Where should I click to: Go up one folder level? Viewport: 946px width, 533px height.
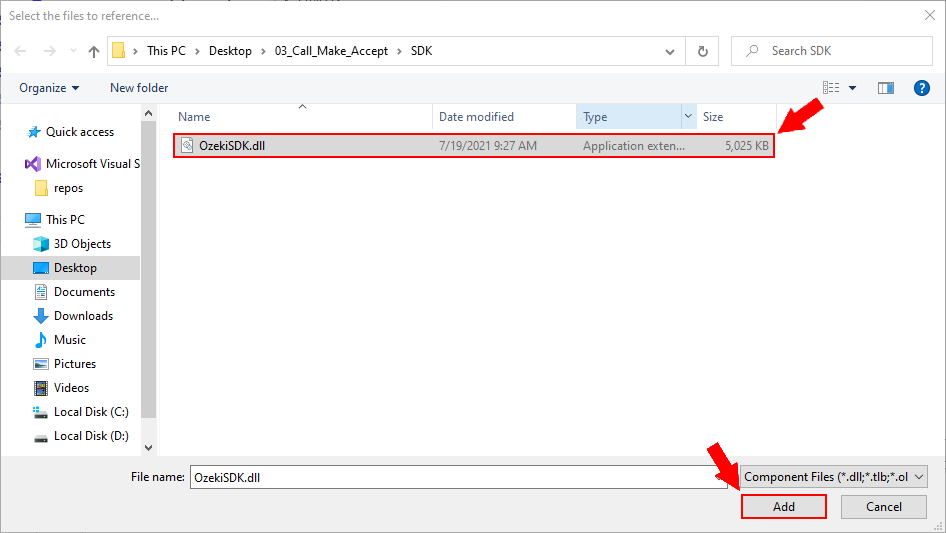pos(94,51)
